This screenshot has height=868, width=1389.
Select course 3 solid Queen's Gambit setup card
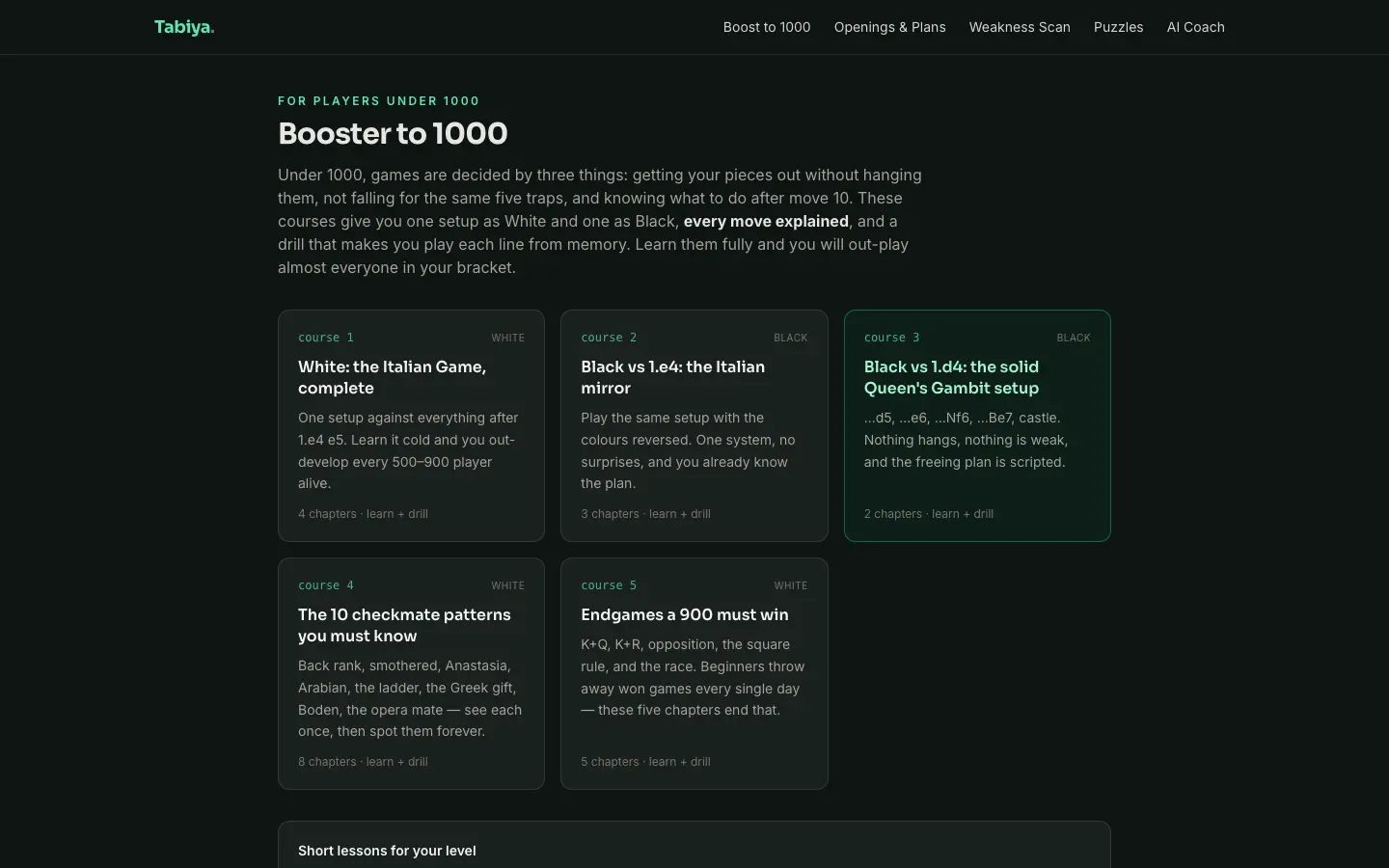977,425
